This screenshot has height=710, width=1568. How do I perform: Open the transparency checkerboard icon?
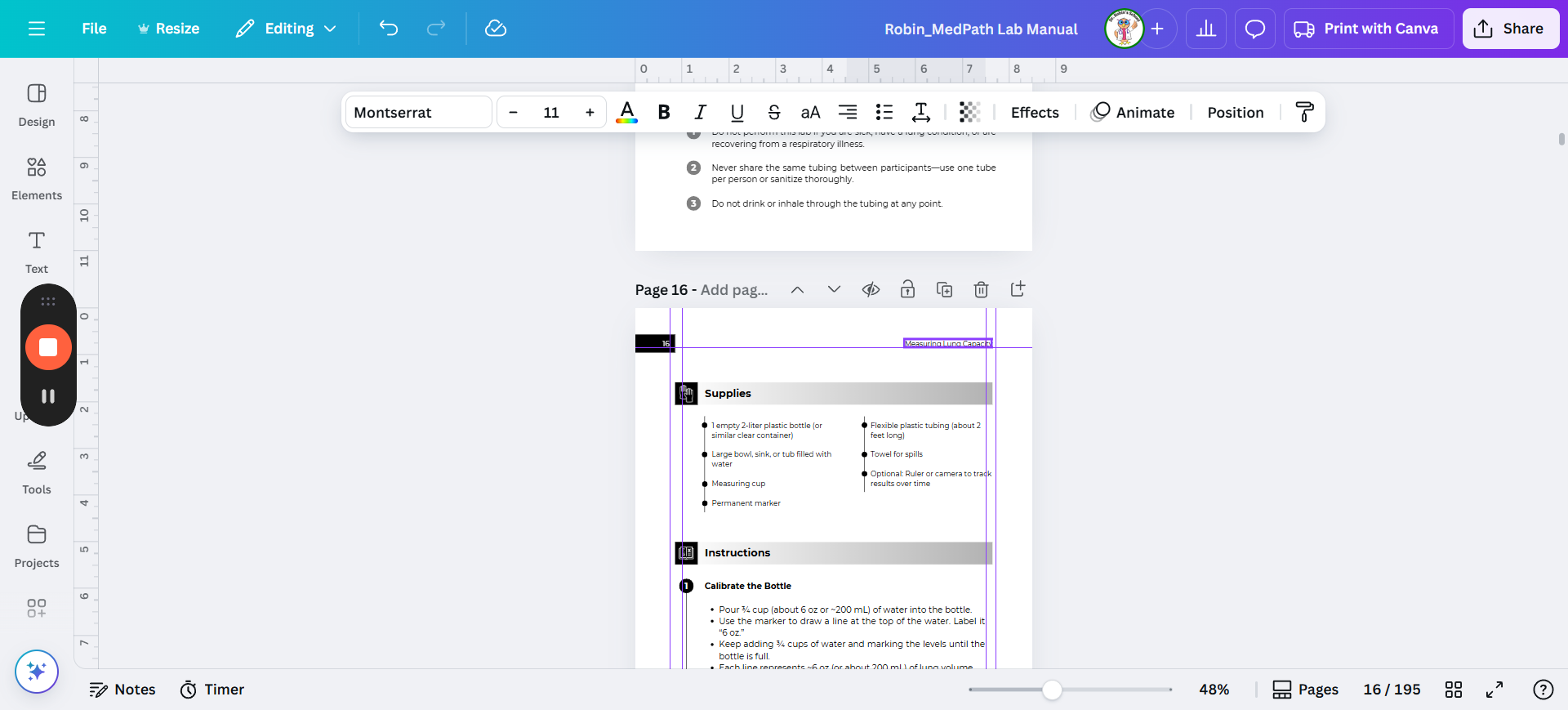tap(969, 113)
